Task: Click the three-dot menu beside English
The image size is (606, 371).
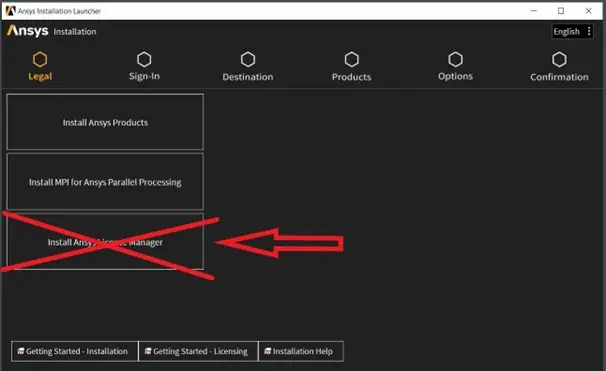Action: click(x=589, y=31)
